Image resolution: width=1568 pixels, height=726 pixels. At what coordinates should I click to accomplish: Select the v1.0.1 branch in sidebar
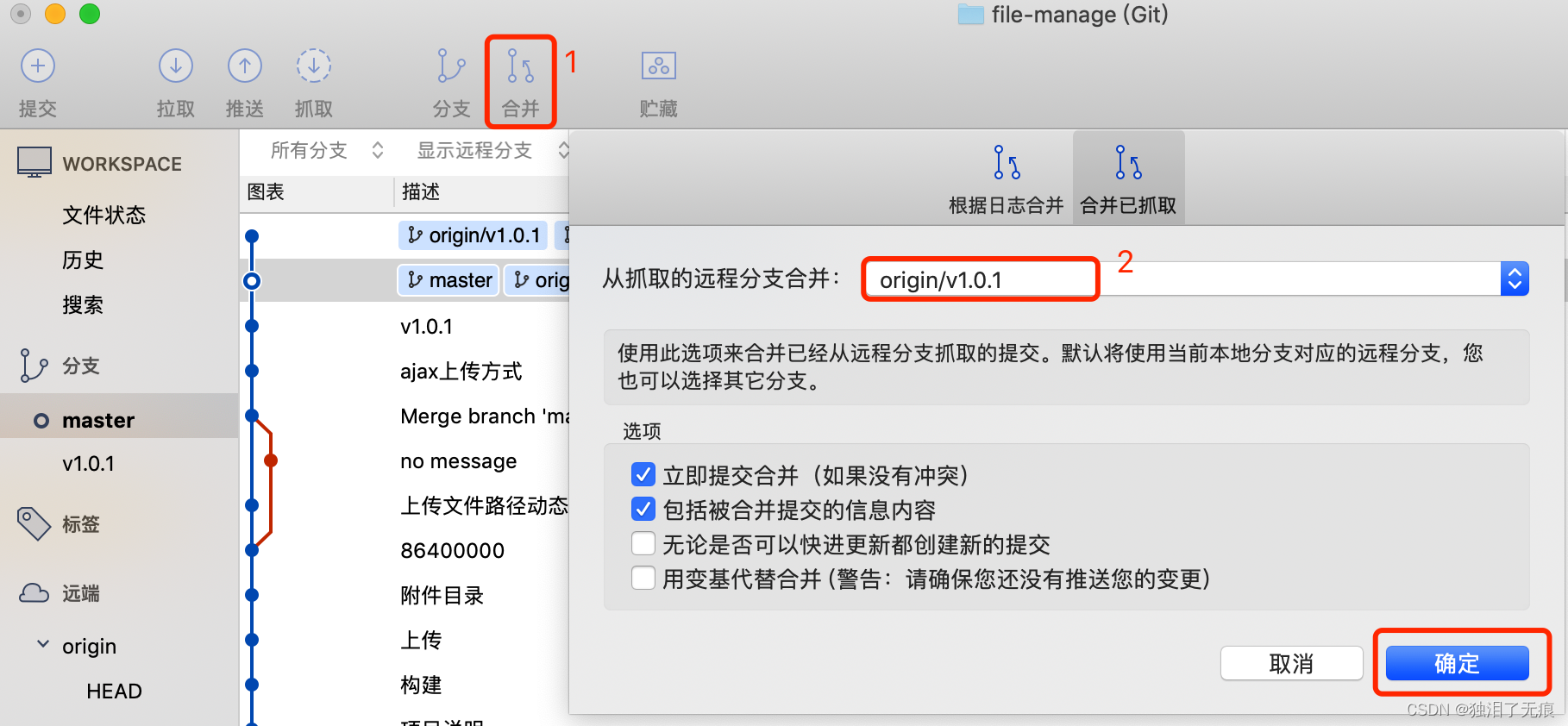click(88, 464)
